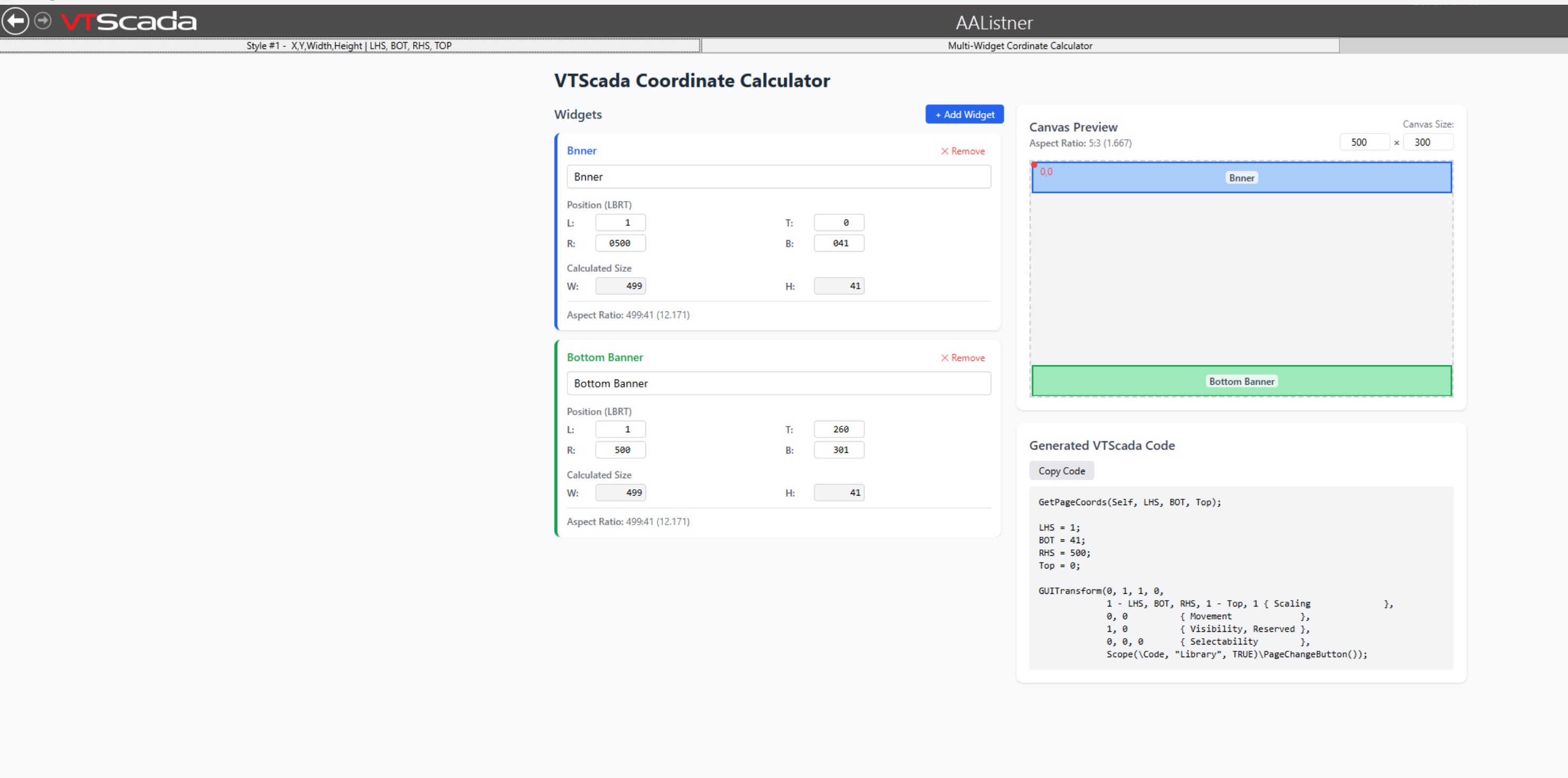1568x778 pixels.
Task: Copy the generated VTScada code
Action: (1061, 471)
